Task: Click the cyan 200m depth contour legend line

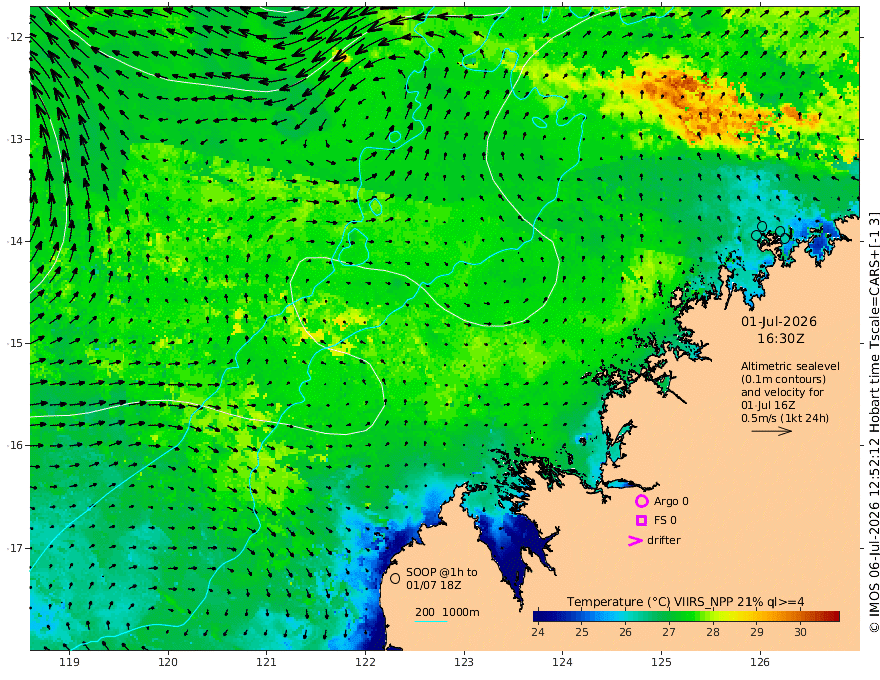Action: tap(431, 621)
